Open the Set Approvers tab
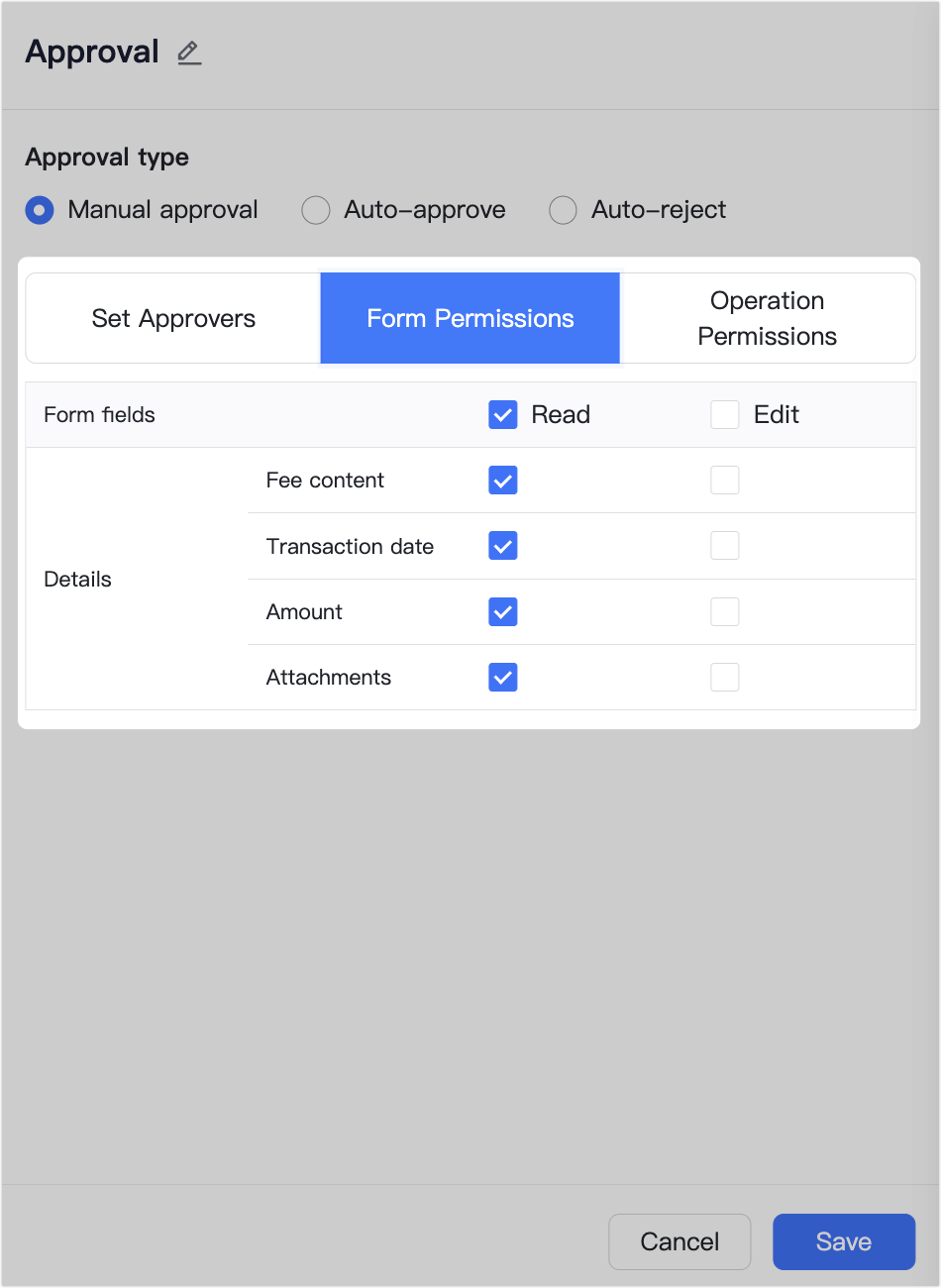Screen dimensions: 941x1288 [x=172, y=318]
